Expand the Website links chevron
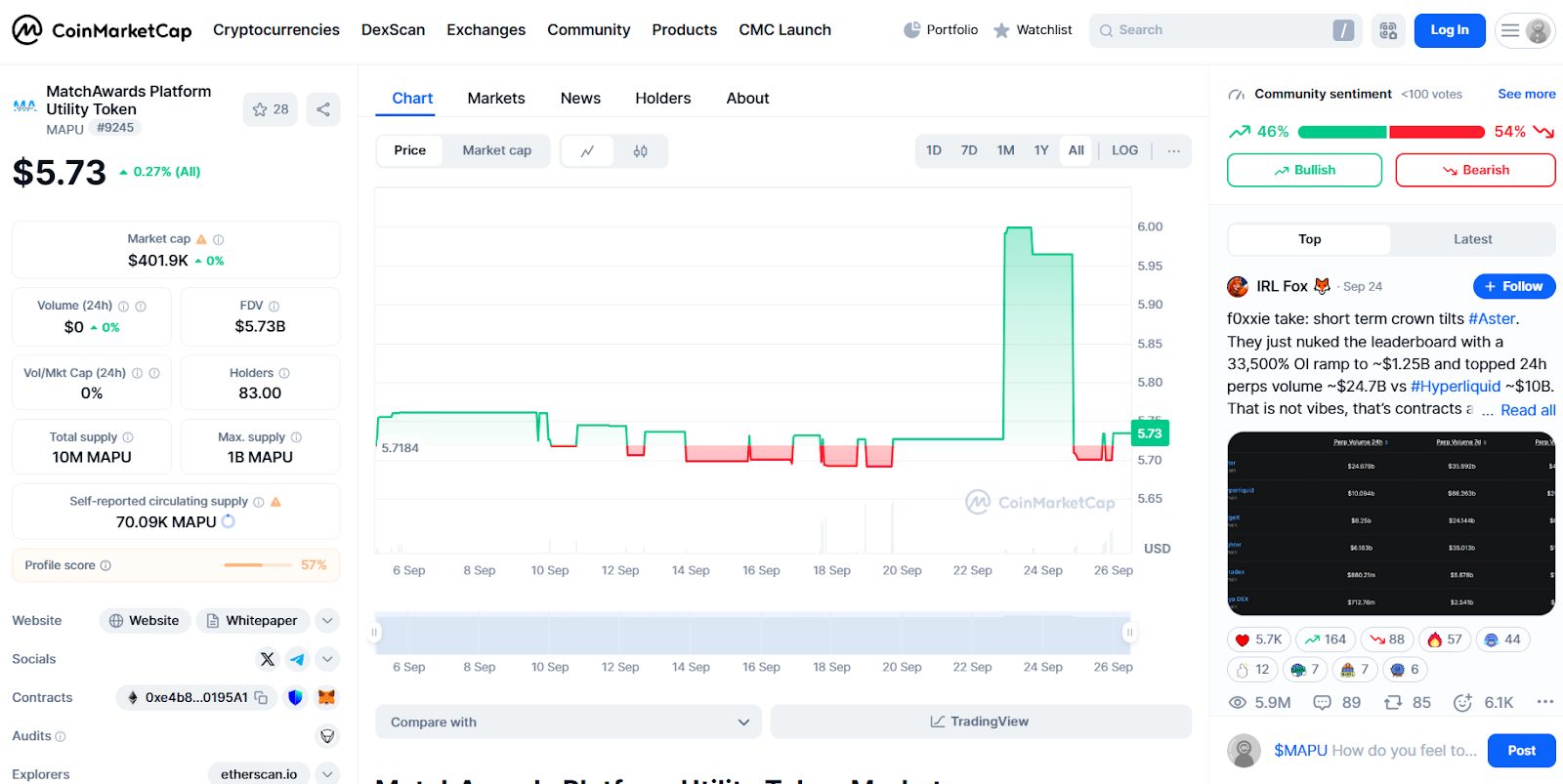1563x784 pixels. 328,620
